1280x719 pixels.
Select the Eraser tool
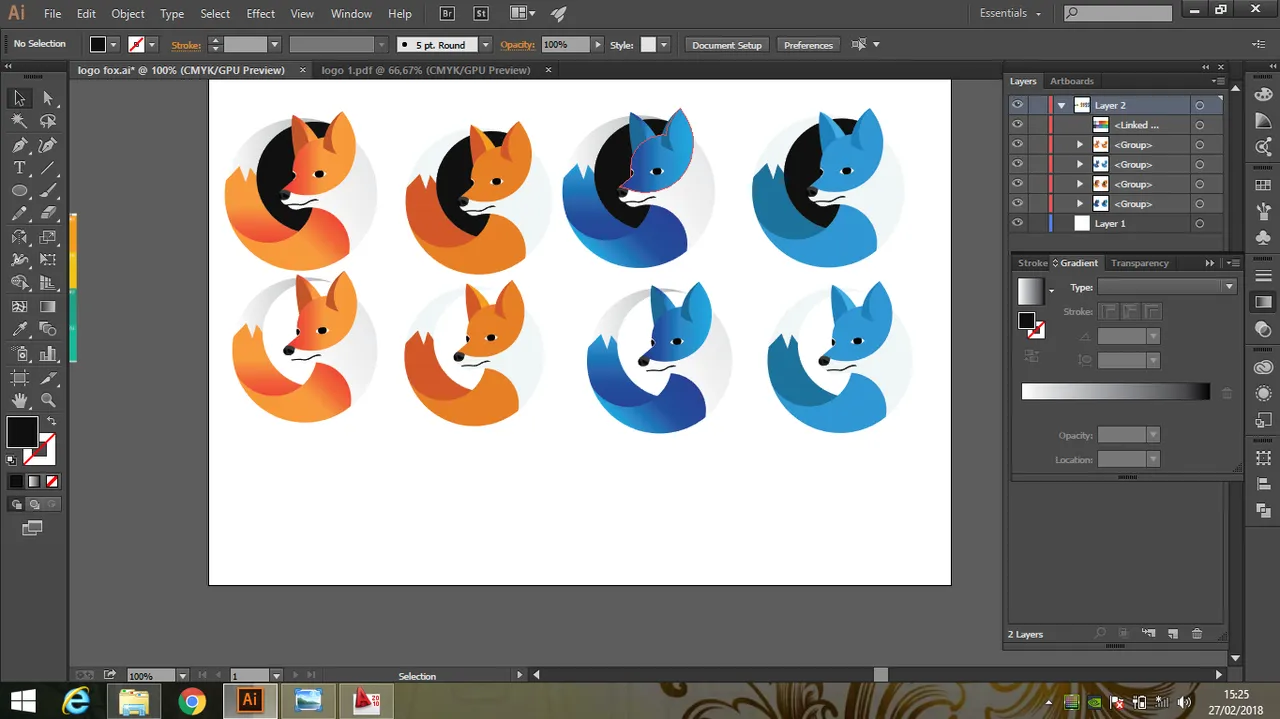click(48, 214)
